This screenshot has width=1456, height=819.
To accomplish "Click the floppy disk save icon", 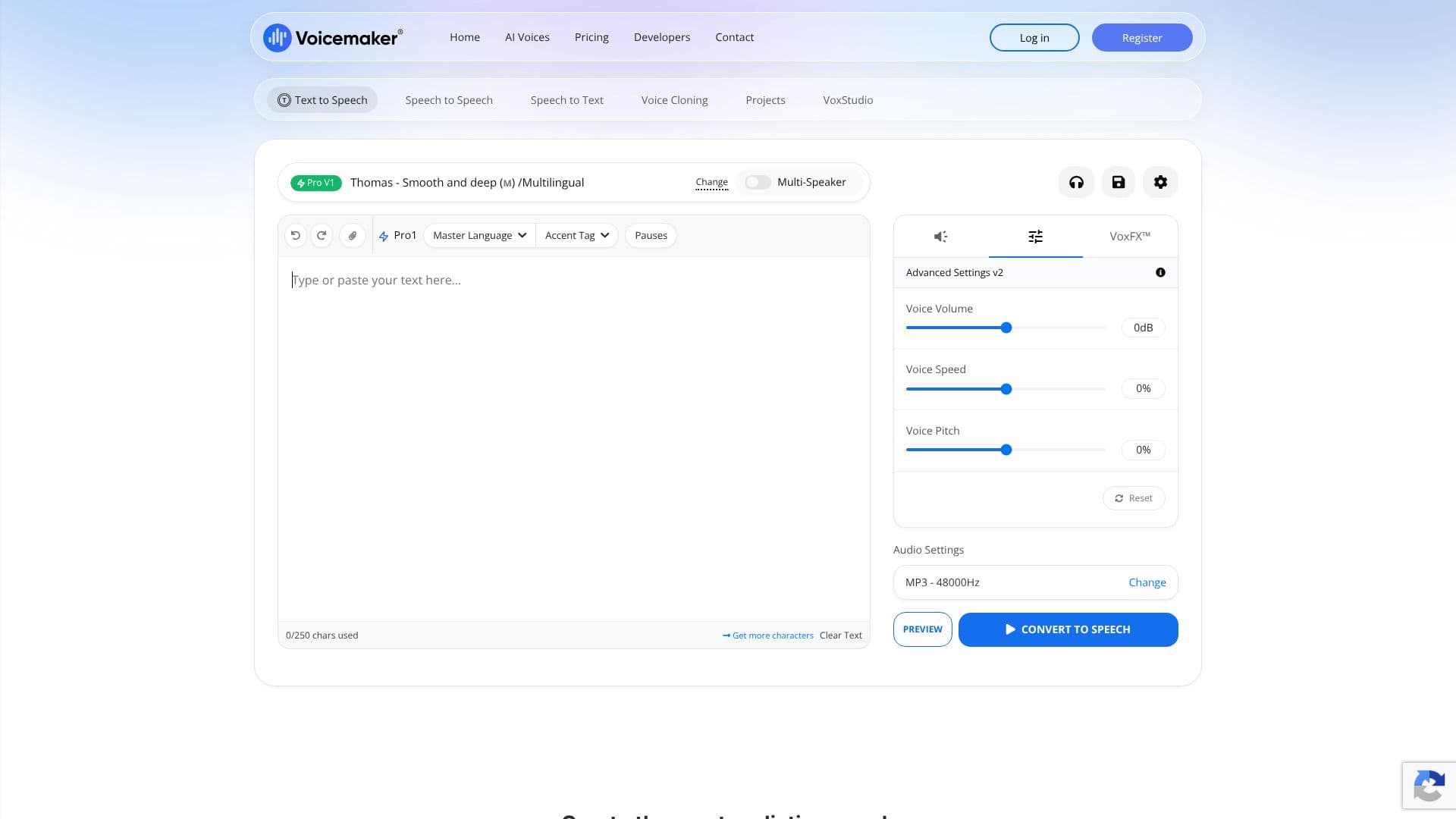I will pyautogui.click(x=1118, y=182).
